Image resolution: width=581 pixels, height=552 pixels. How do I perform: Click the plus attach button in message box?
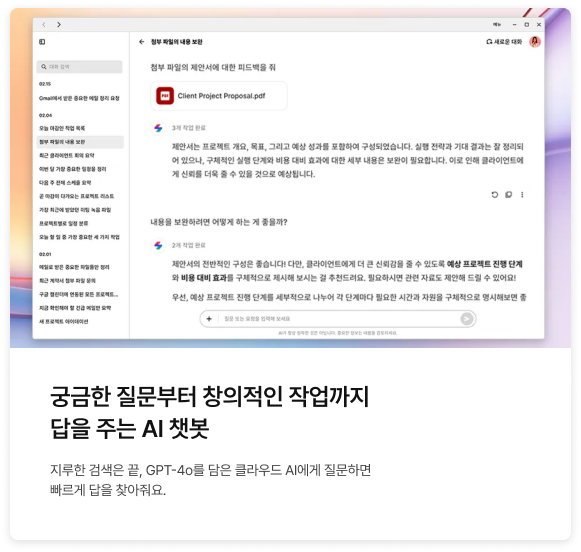tap(209, 319)
